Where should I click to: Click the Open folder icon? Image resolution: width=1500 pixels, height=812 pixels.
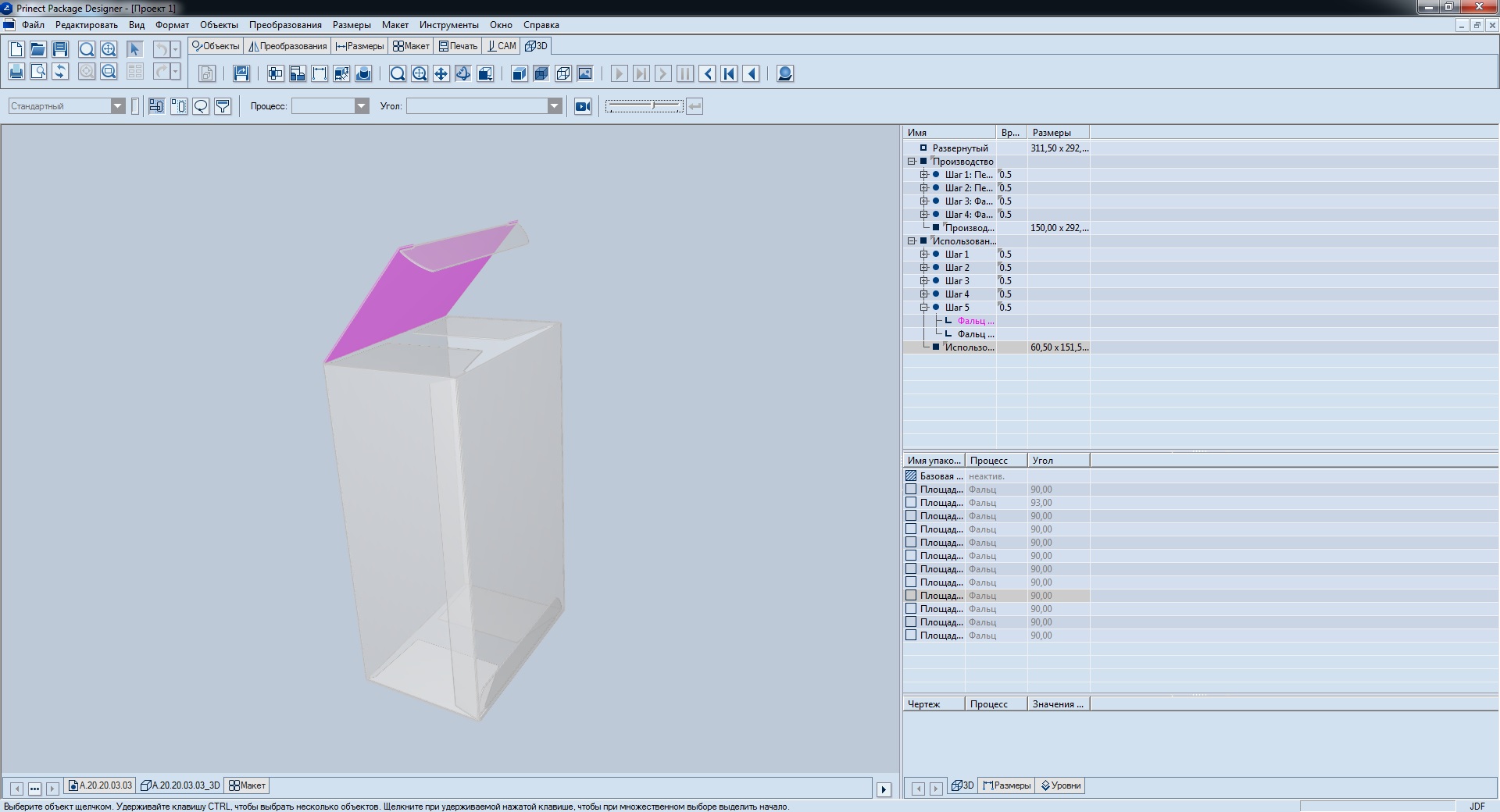coord(37,49)
